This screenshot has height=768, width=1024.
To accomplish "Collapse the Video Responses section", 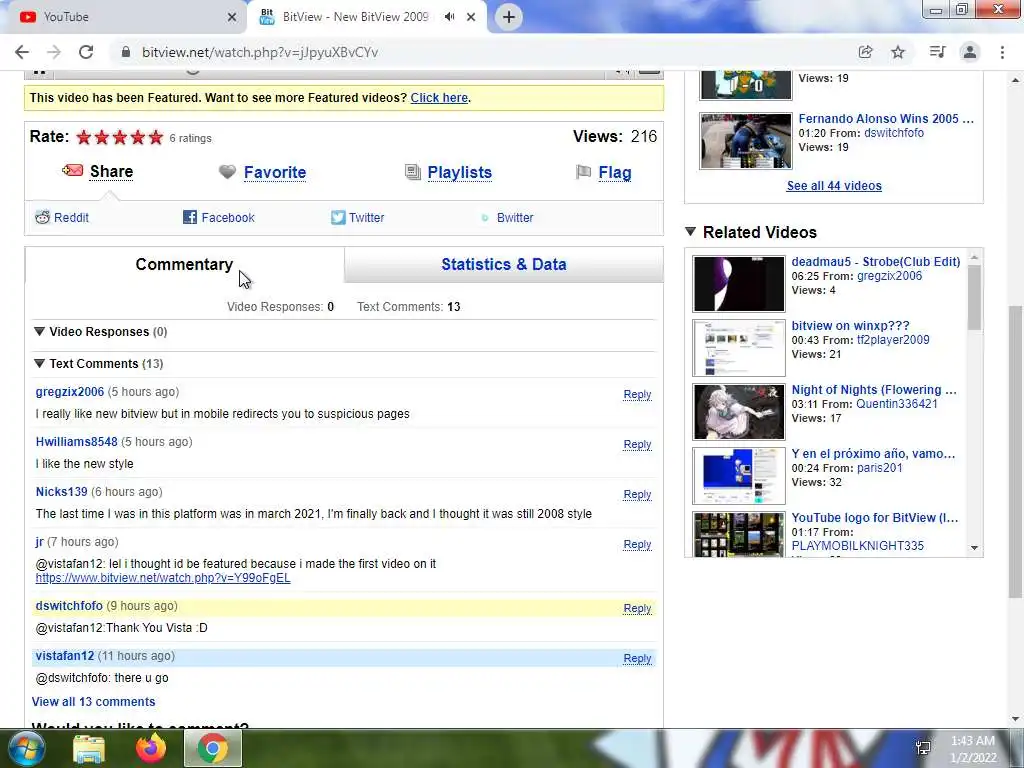I will pyautogui.click(x=39, y=332).
